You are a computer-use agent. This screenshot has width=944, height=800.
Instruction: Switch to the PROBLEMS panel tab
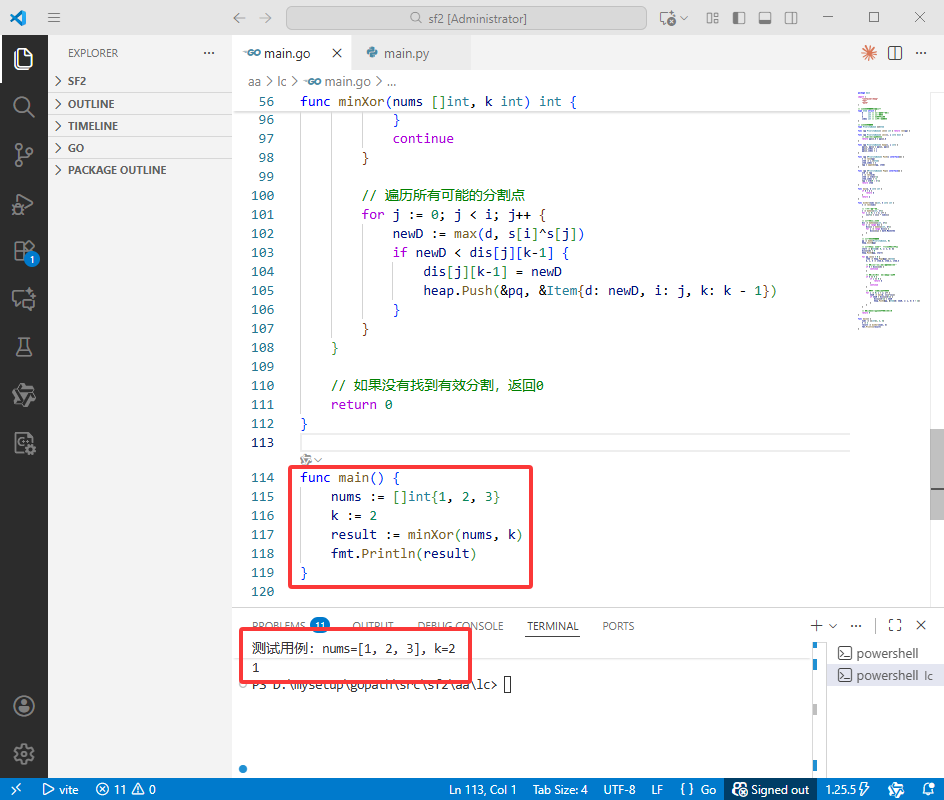click(x=290, y=626)
